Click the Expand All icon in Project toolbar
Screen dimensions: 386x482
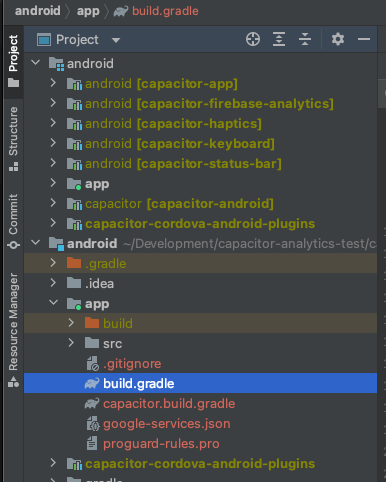[x=279, y=39]
